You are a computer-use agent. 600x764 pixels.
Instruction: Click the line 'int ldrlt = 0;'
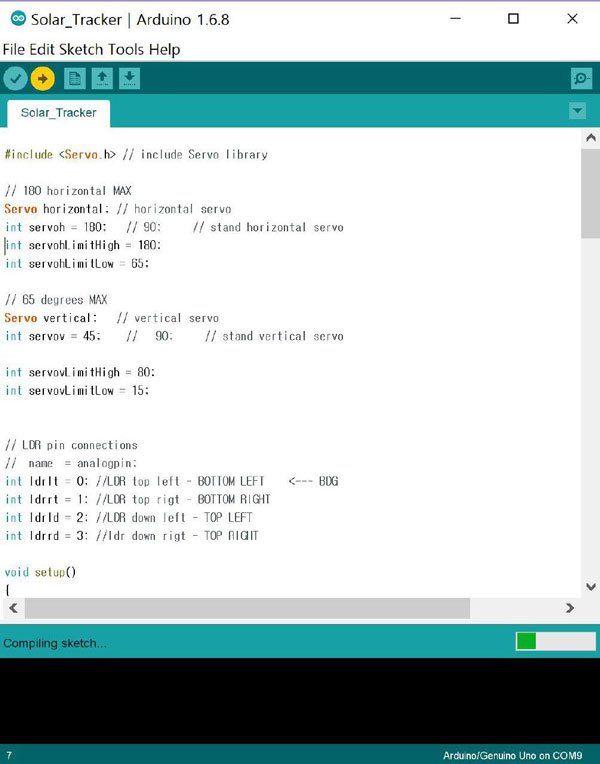pyautogui.click(x=47, y=481)
